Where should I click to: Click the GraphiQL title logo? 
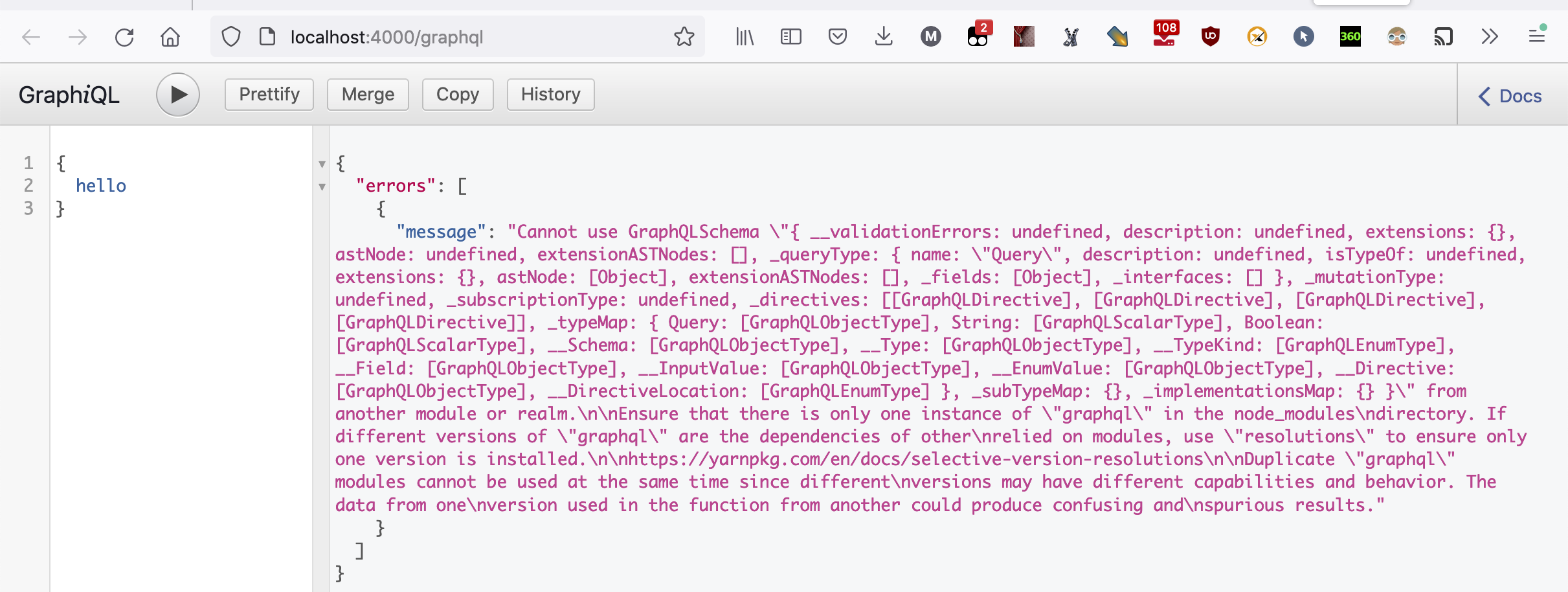pos(69,95)
